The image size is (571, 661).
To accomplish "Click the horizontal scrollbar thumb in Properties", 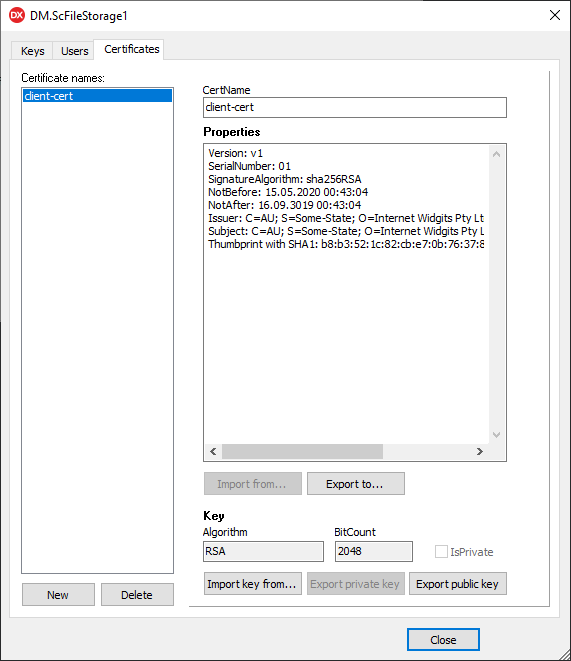I will point(302,451).
